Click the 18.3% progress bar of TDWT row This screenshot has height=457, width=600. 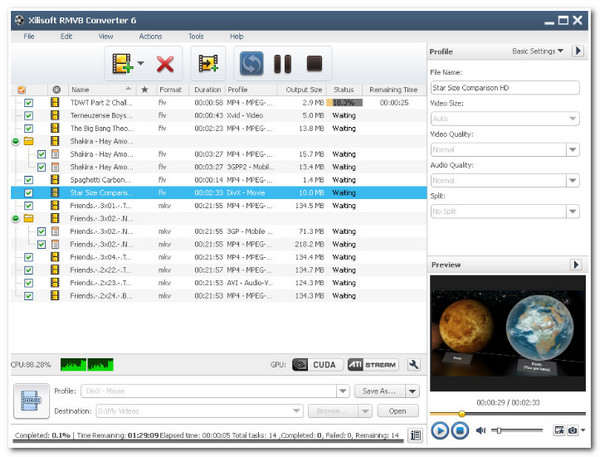click(344, 103)
